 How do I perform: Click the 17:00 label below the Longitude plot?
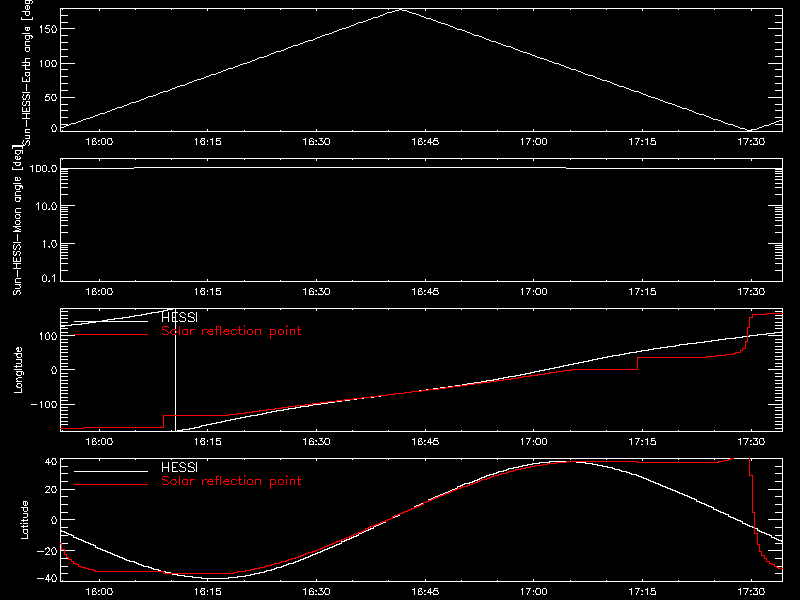pos(534,441)
